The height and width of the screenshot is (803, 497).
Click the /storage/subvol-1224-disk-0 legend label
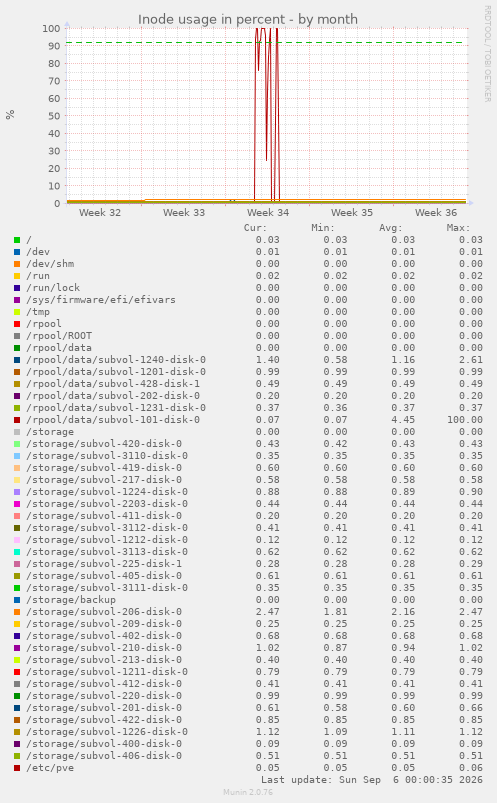point(107,492)
